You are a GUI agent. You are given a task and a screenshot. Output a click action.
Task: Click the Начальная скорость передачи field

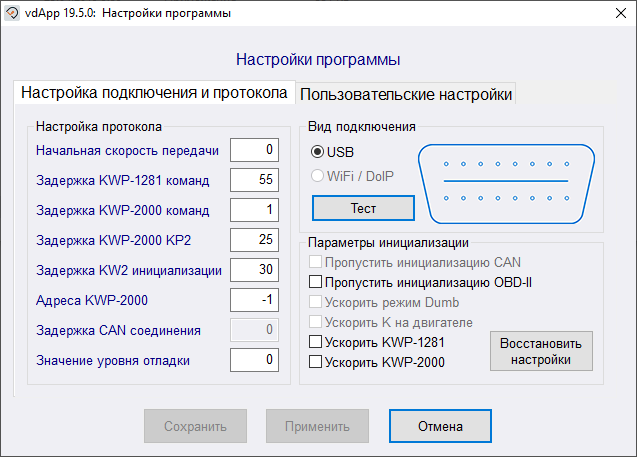254,150
